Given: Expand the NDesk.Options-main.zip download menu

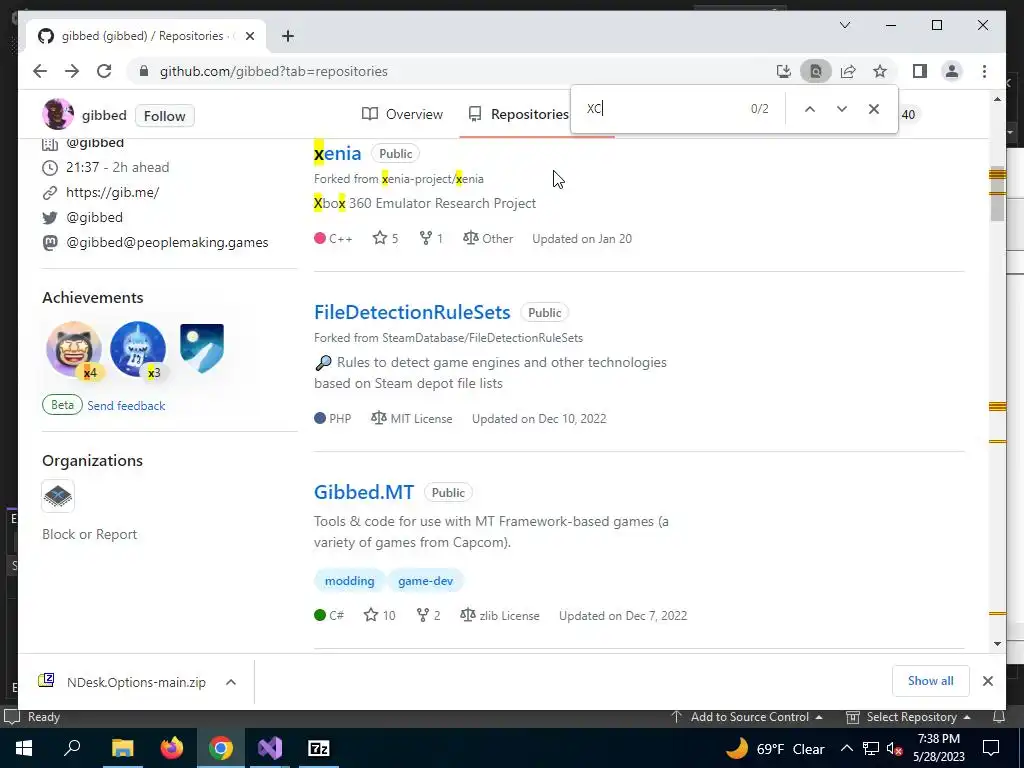Looking at the screenshot, I should tap(231, 682).
